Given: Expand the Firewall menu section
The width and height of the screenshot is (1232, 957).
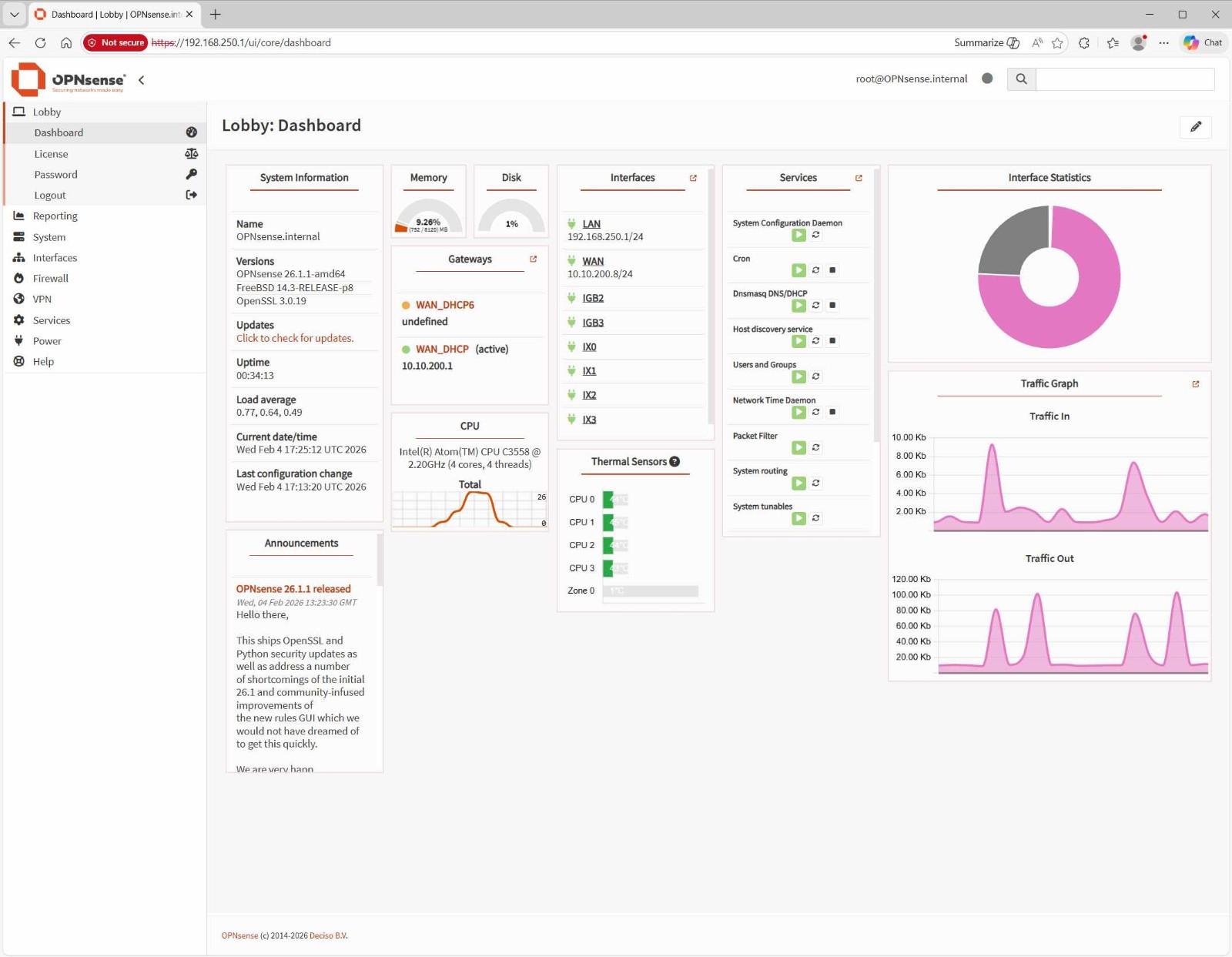Looking at the screenshot, I should [51, 279].
